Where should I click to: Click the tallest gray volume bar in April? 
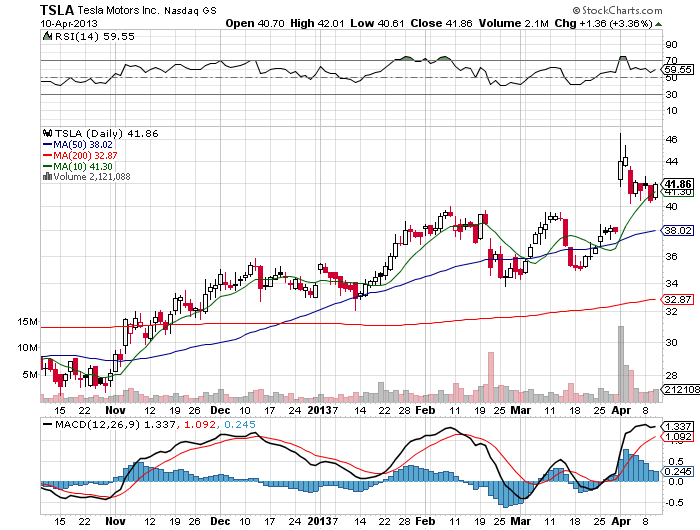coord(621,364)
